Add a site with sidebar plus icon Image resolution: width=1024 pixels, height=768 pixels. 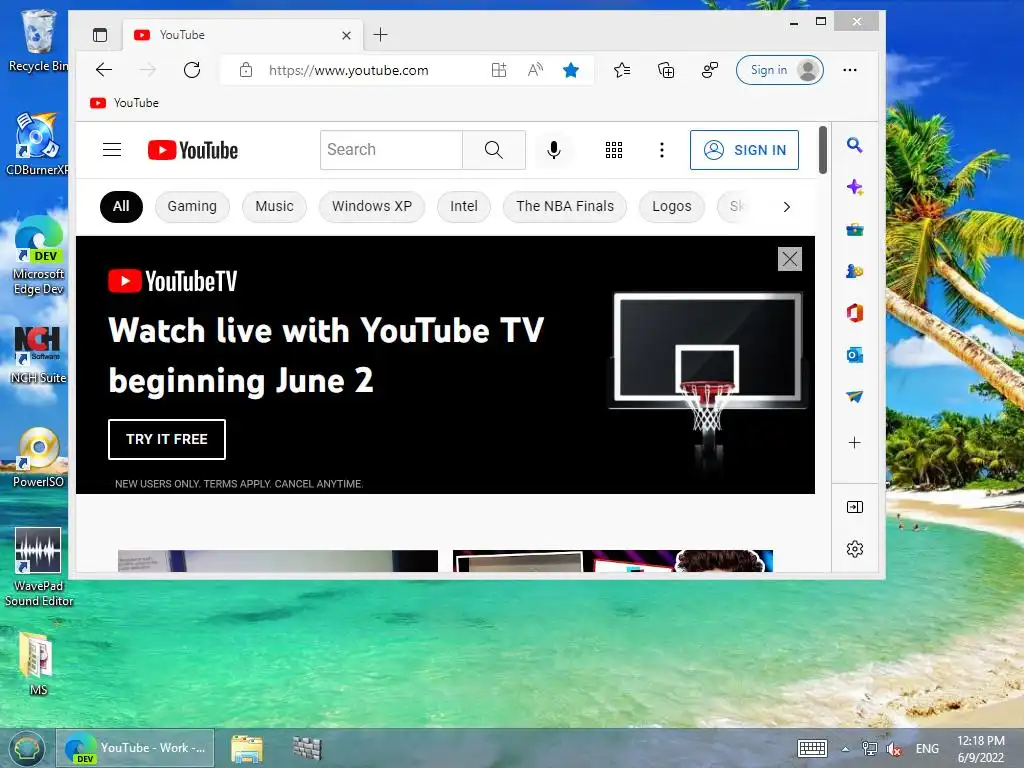pyautogui.click(x=854, y=443)
